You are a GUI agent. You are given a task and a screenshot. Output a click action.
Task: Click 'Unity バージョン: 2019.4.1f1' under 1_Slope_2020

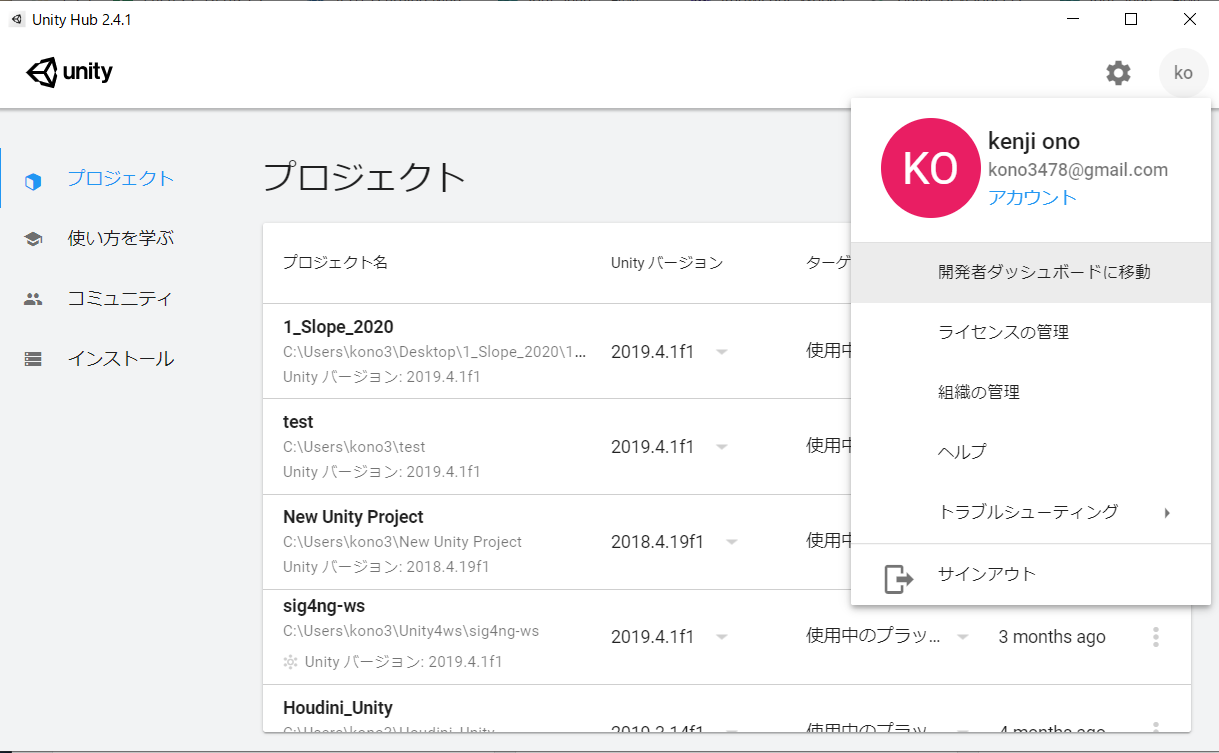click(x=382, y=377)
